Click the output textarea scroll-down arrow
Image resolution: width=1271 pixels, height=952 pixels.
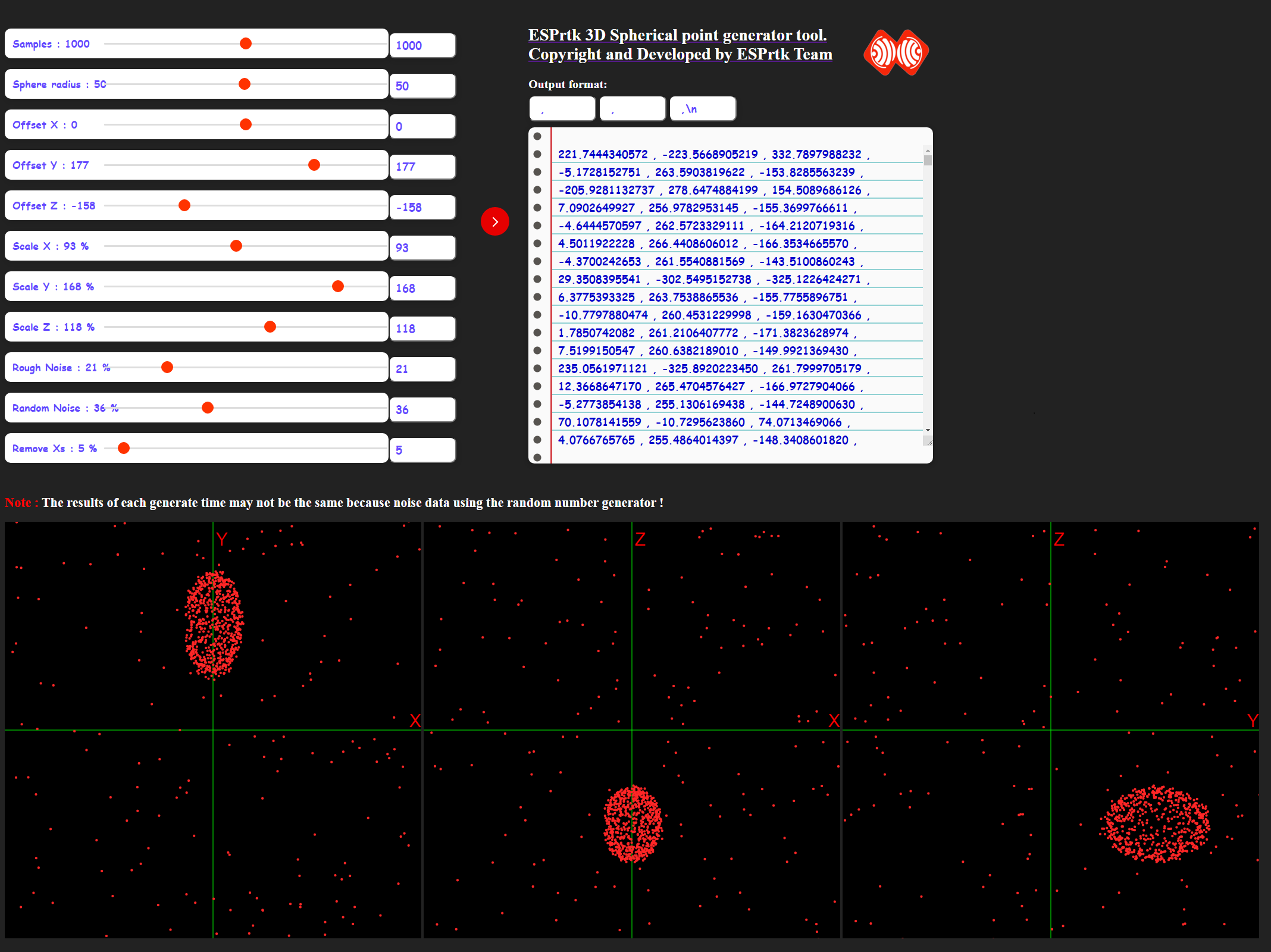(x=928, y=430)
